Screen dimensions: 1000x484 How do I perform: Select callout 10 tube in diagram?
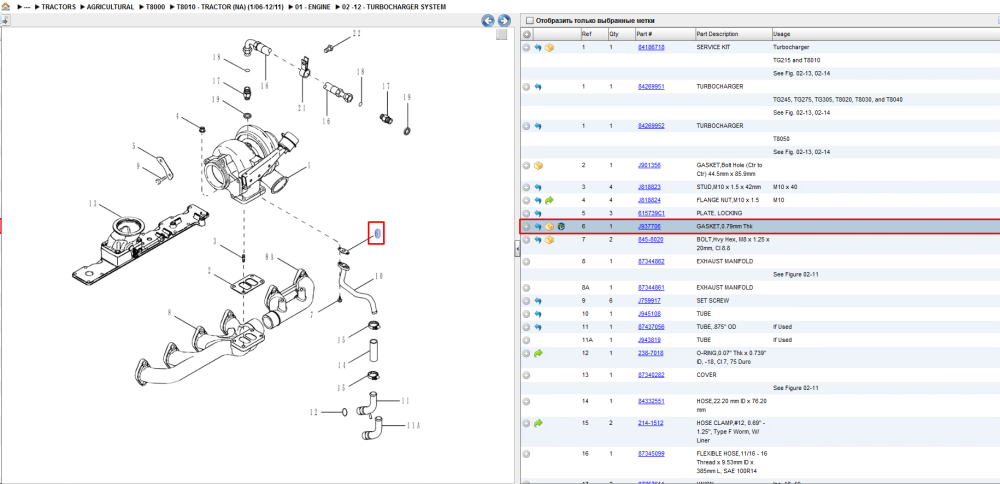point(379,276)
